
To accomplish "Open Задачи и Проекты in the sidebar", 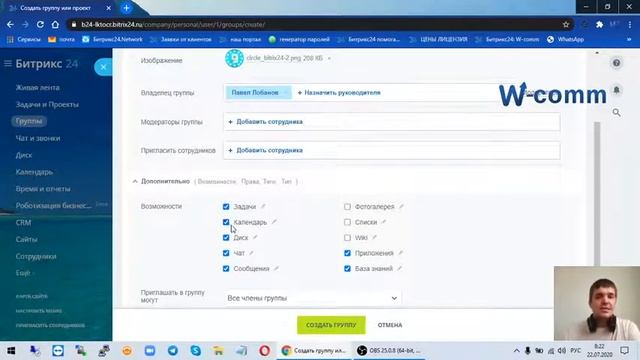I will click(47, 104).
